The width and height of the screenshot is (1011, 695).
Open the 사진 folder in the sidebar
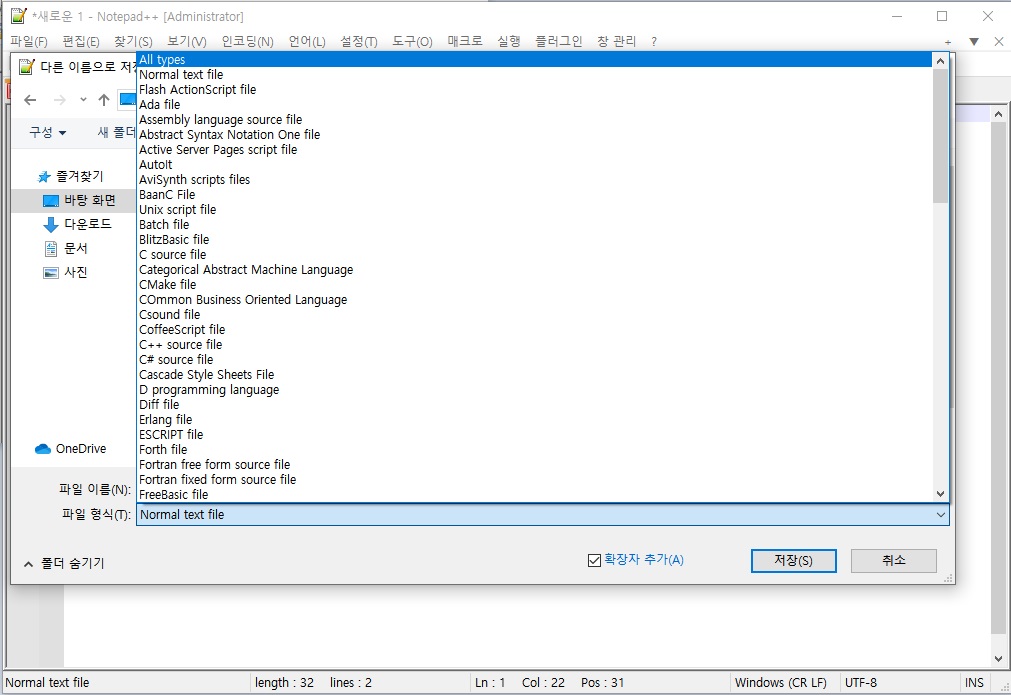pos(66,272)
